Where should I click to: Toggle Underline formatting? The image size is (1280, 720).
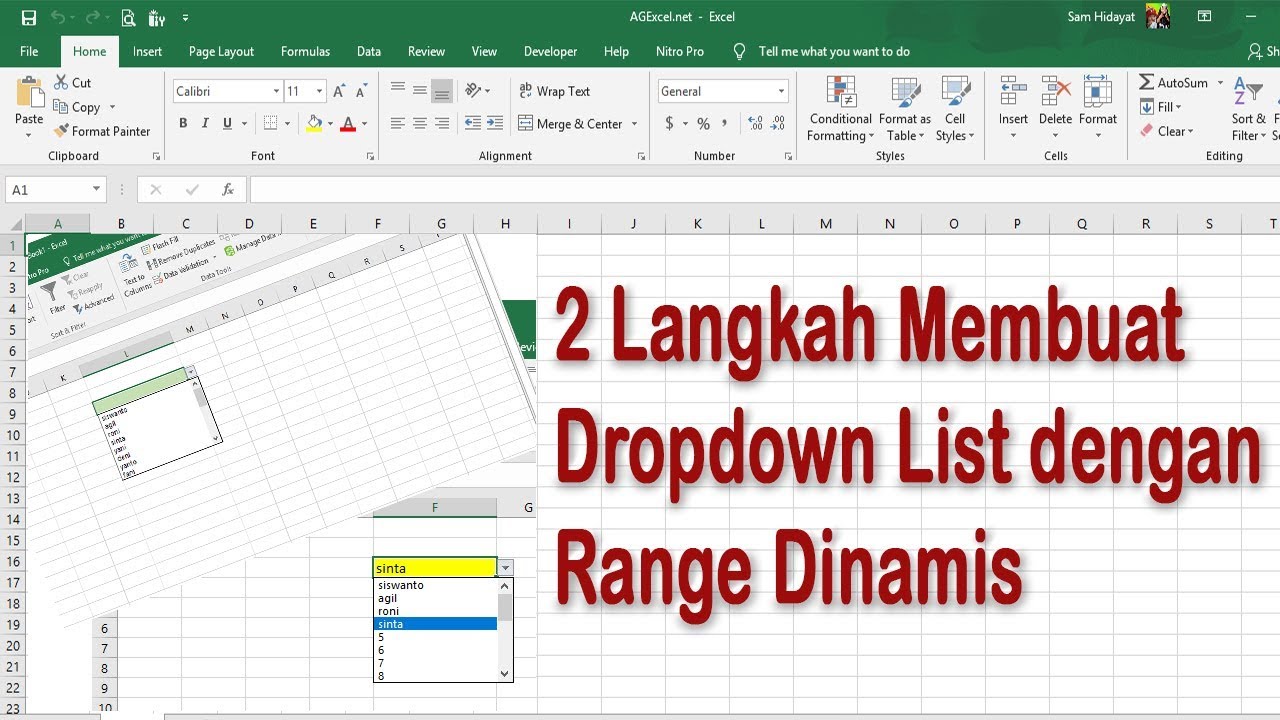click(x=228, y=124)
